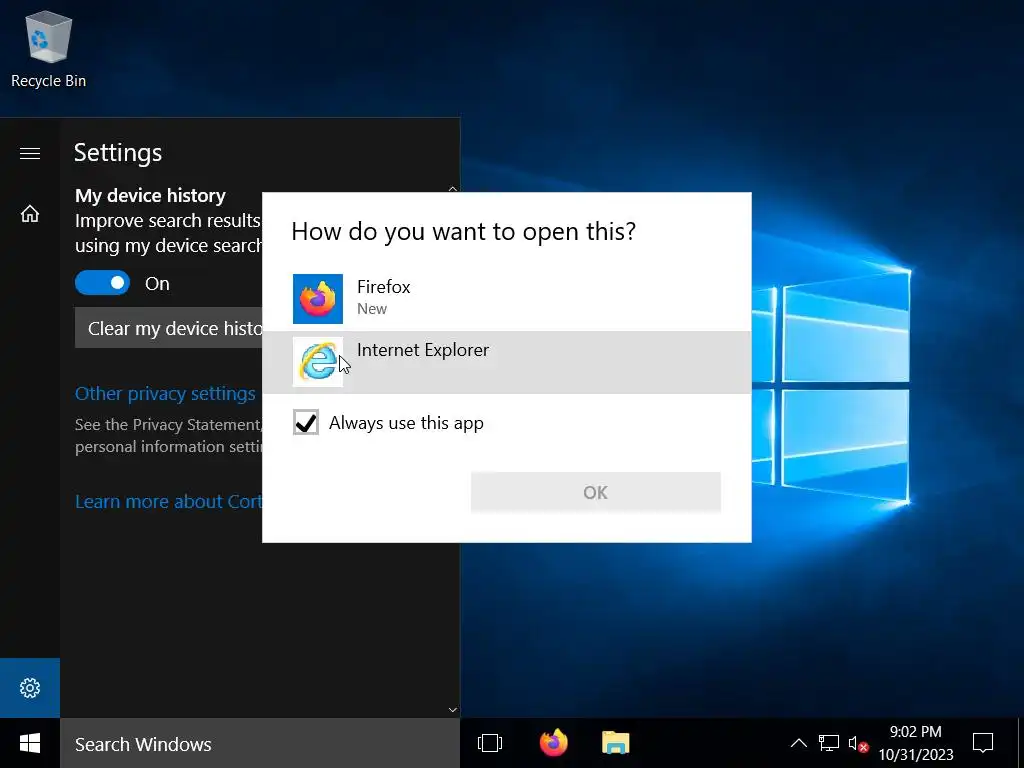Image resolution: width=1024 pixels, height=768 pixels.
Task: Open the network status tray icon
Action: coord(829,743)
